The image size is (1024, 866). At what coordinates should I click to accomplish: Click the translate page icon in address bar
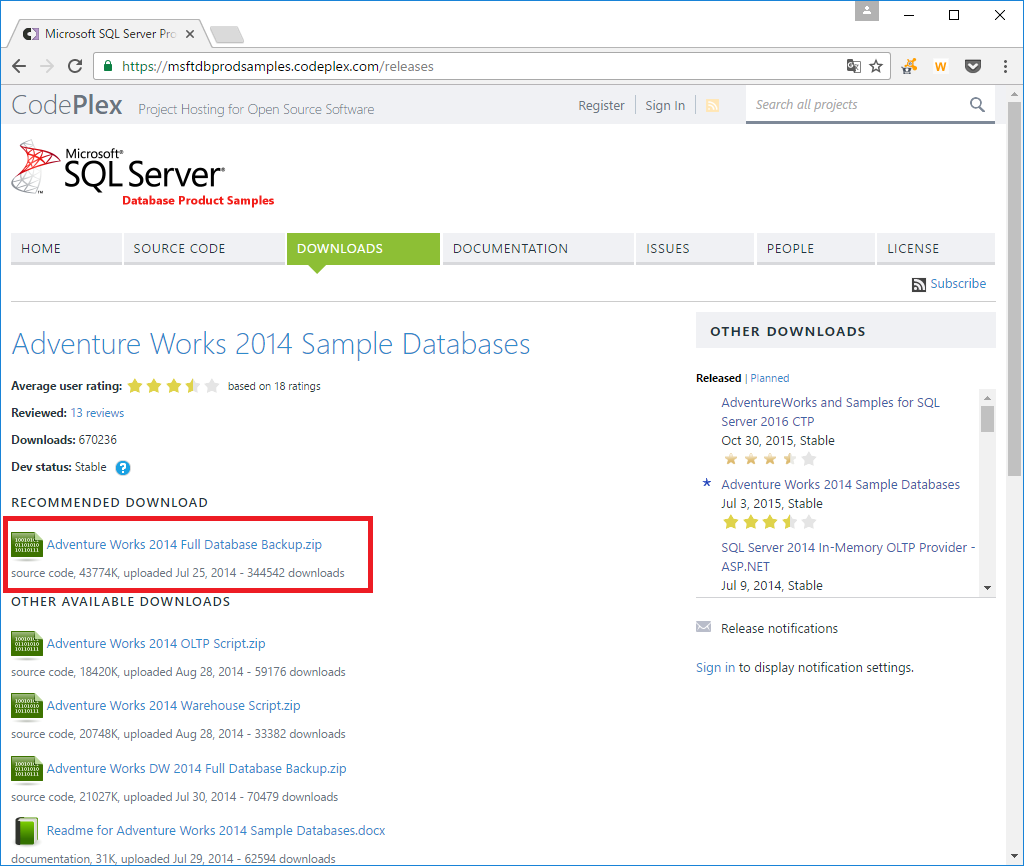click(x=853, y=66)
